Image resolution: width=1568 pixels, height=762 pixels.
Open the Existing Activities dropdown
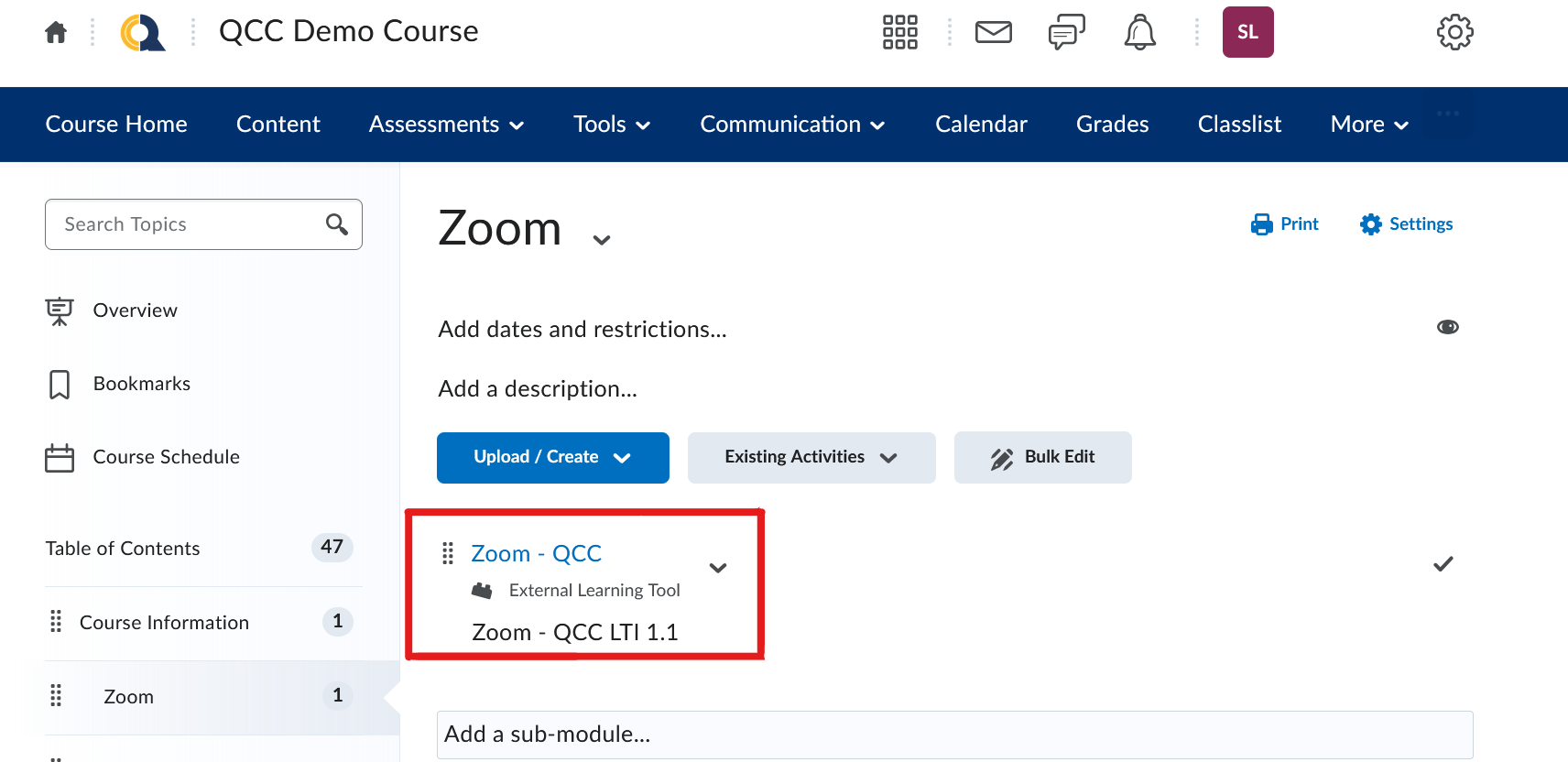click(811, 458)
